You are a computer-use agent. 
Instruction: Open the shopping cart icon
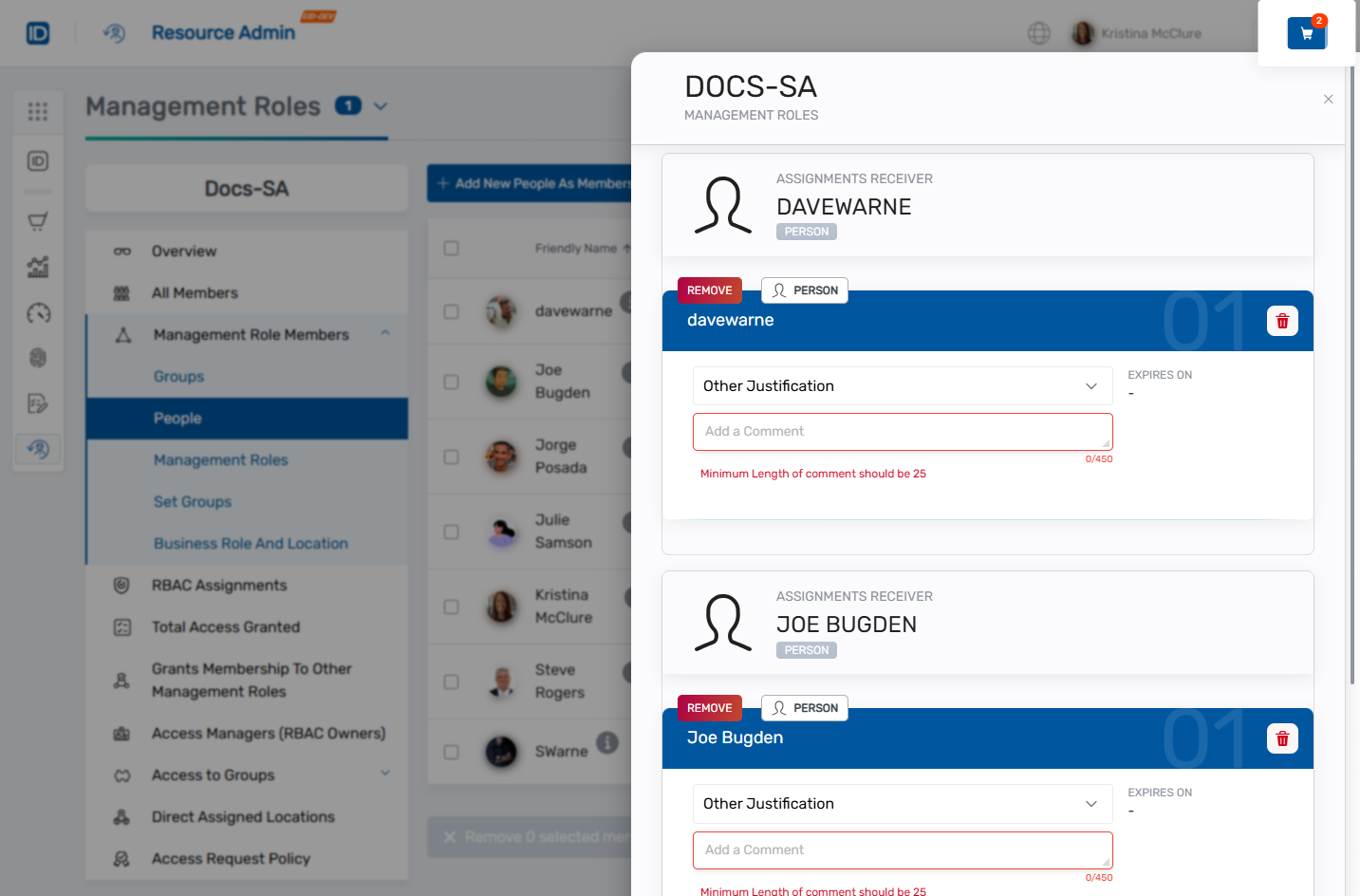(1306, 33)
